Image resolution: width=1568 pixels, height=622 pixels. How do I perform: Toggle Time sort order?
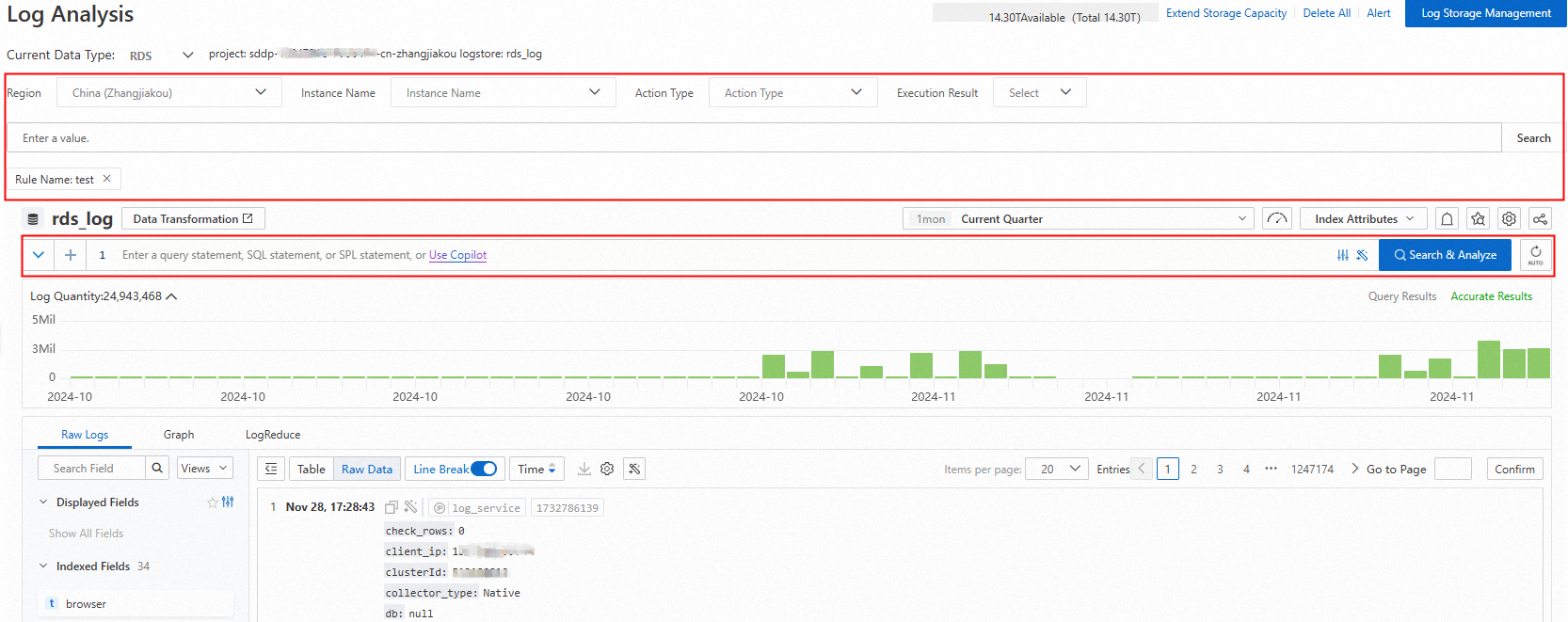536,469
